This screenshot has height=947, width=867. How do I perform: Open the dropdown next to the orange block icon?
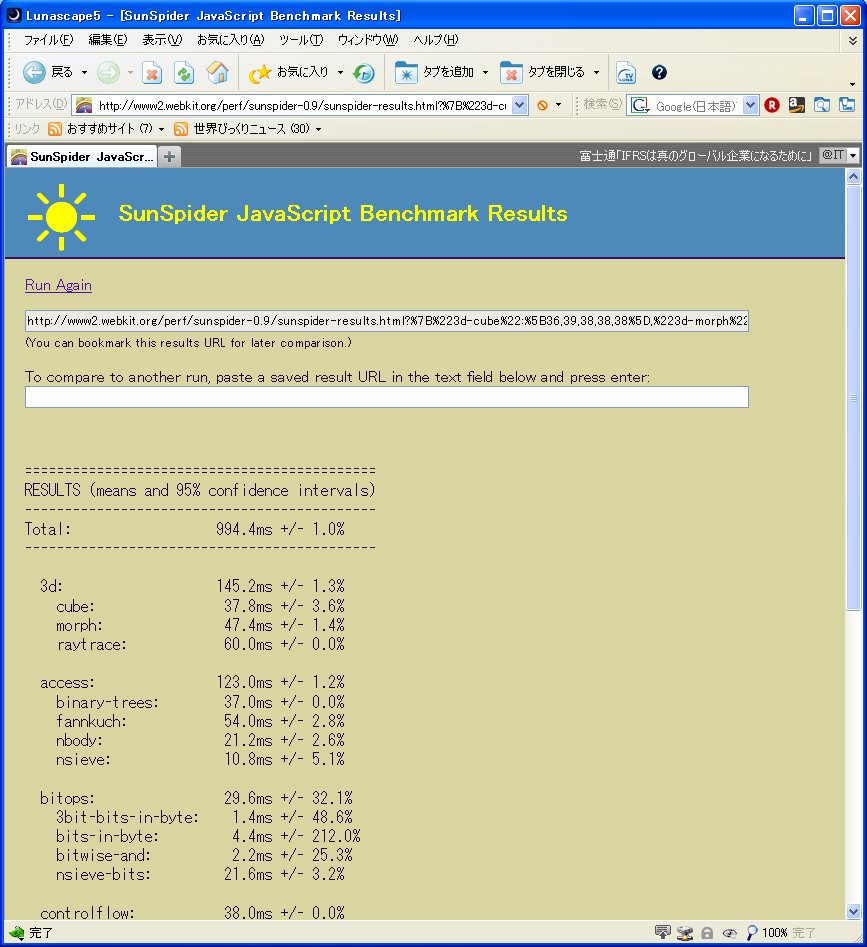tap(558, 105)
